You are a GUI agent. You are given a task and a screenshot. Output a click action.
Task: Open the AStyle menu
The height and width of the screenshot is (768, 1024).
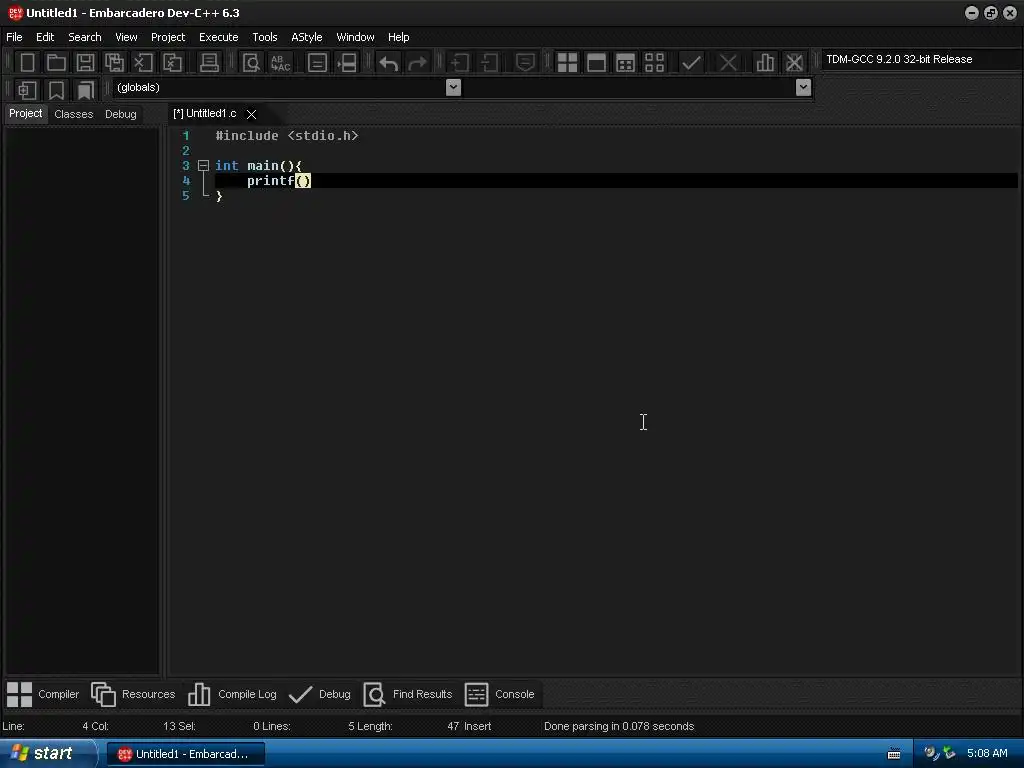307,37
